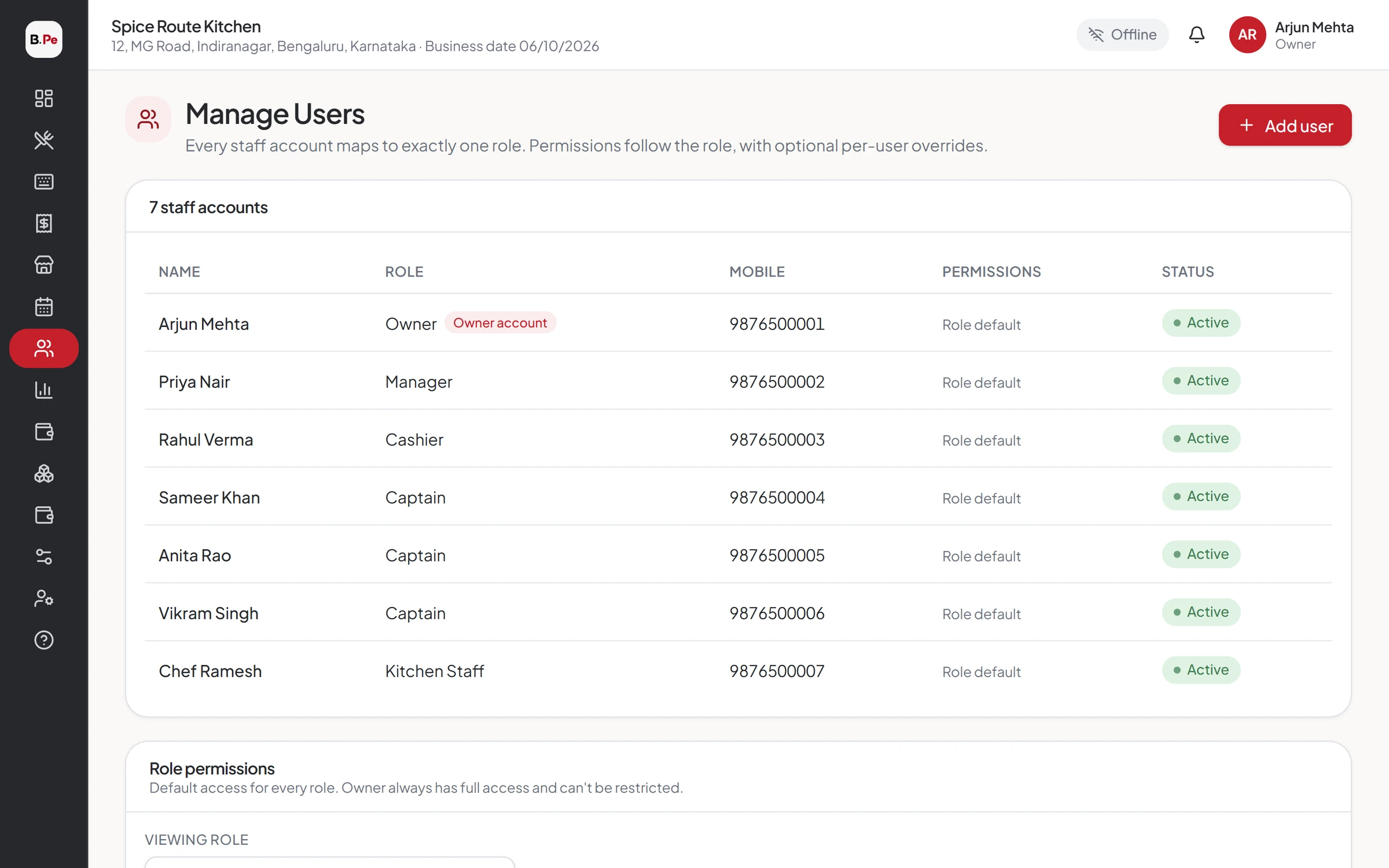Click the Manage Users header icon

tap(148, 119)
